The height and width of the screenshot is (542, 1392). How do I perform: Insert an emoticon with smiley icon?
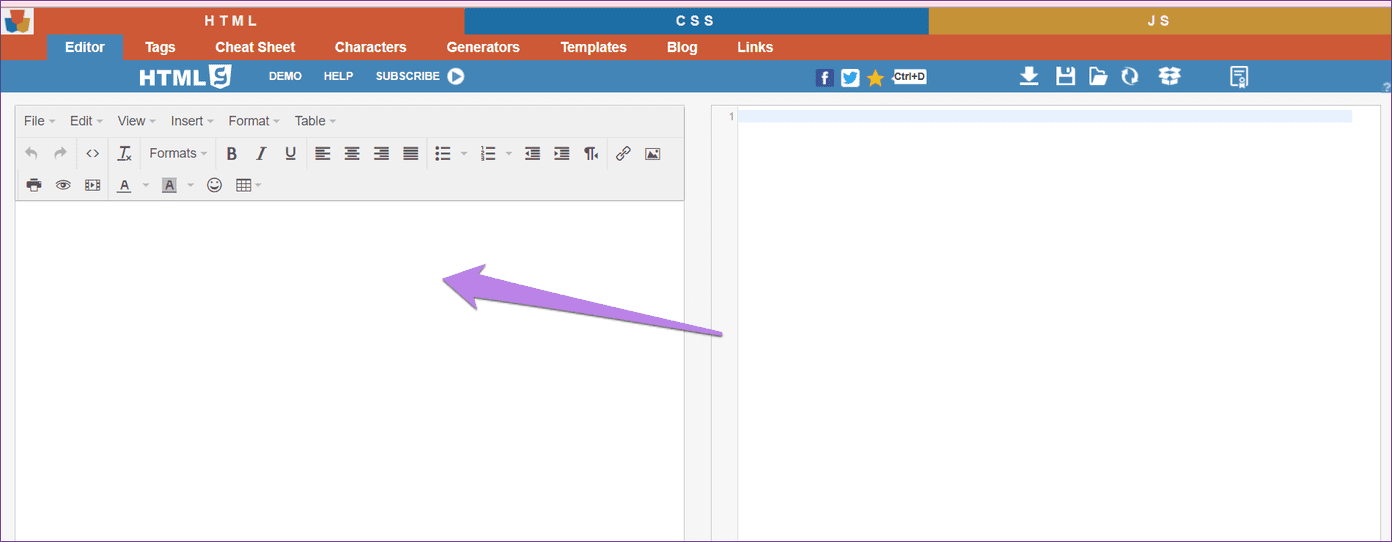(x=214, y=185)
